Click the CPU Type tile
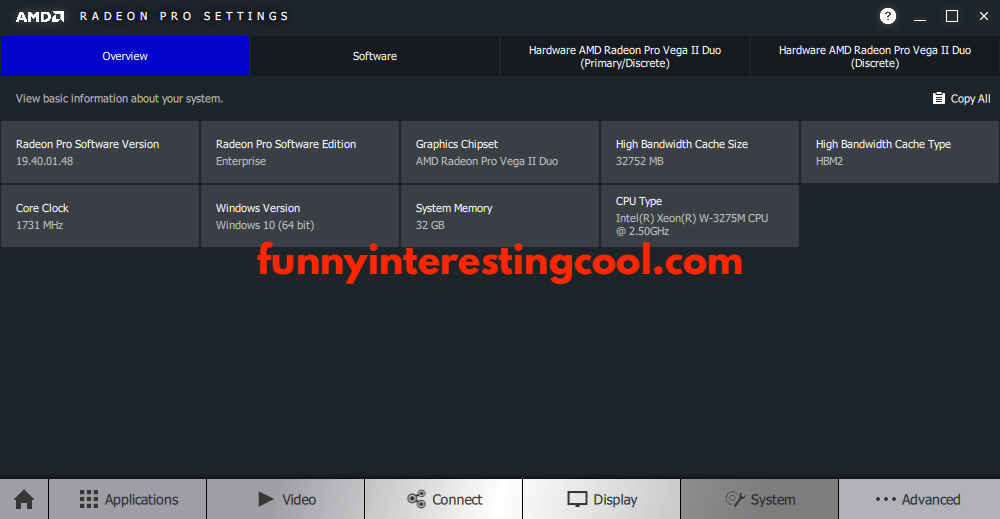 [700, 216]
